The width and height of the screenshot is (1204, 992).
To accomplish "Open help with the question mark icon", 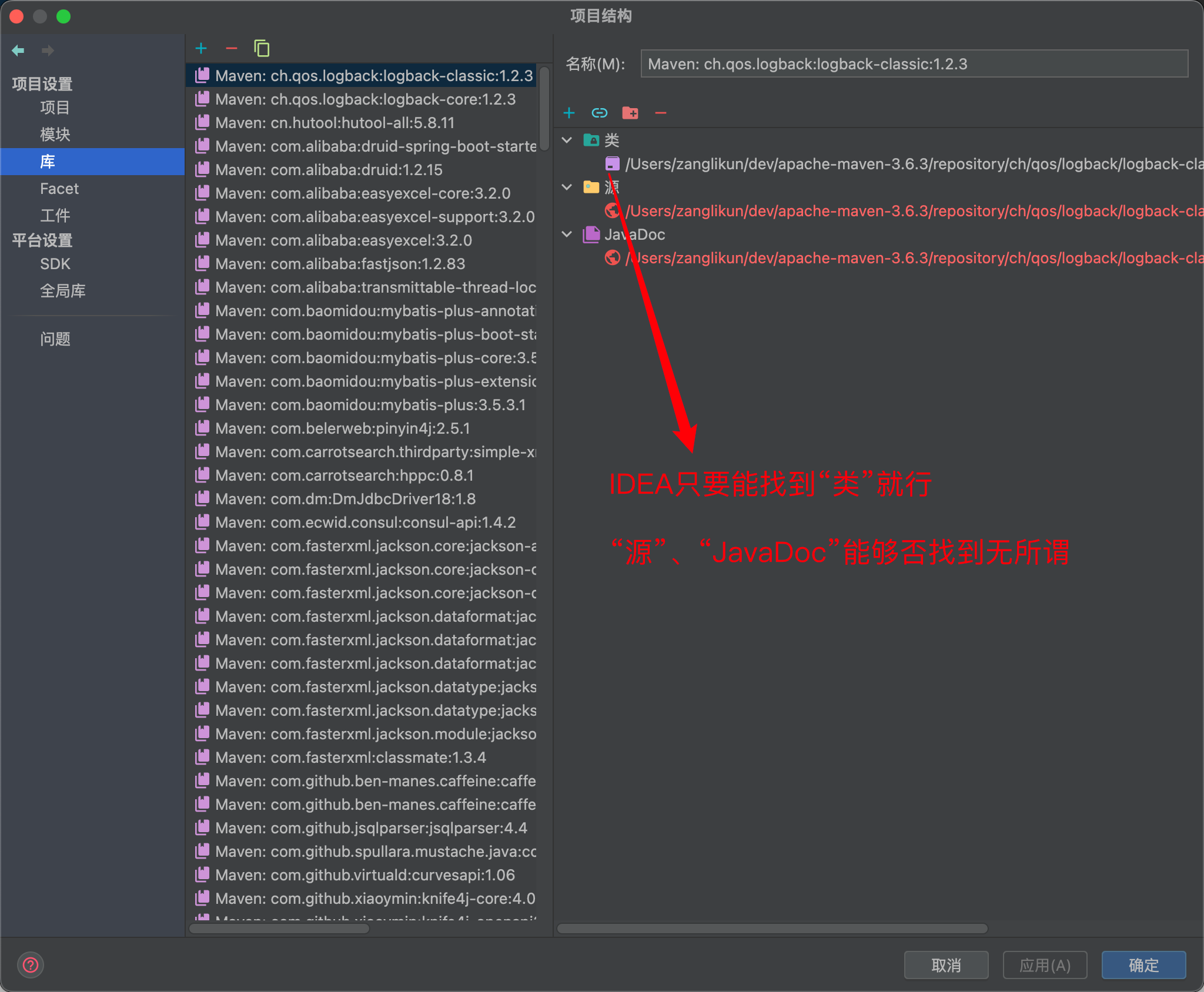I will 31,965.
